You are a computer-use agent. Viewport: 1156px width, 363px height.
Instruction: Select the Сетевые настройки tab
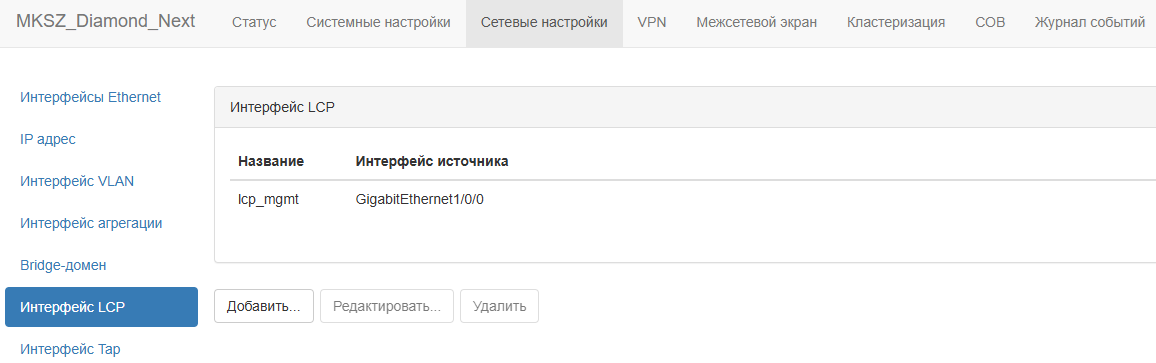click(544, 23)
